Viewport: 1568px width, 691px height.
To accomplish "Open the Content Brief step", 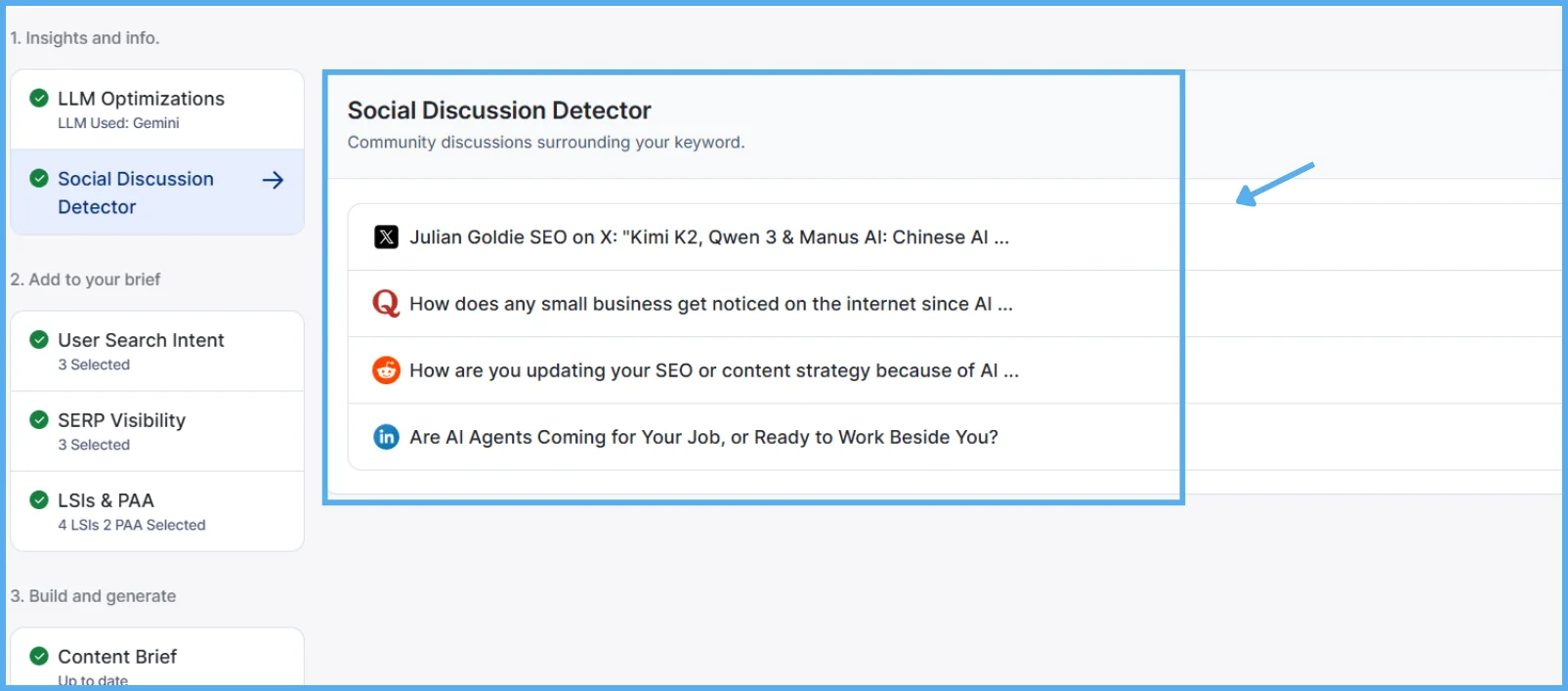I will tap(117, 657).
